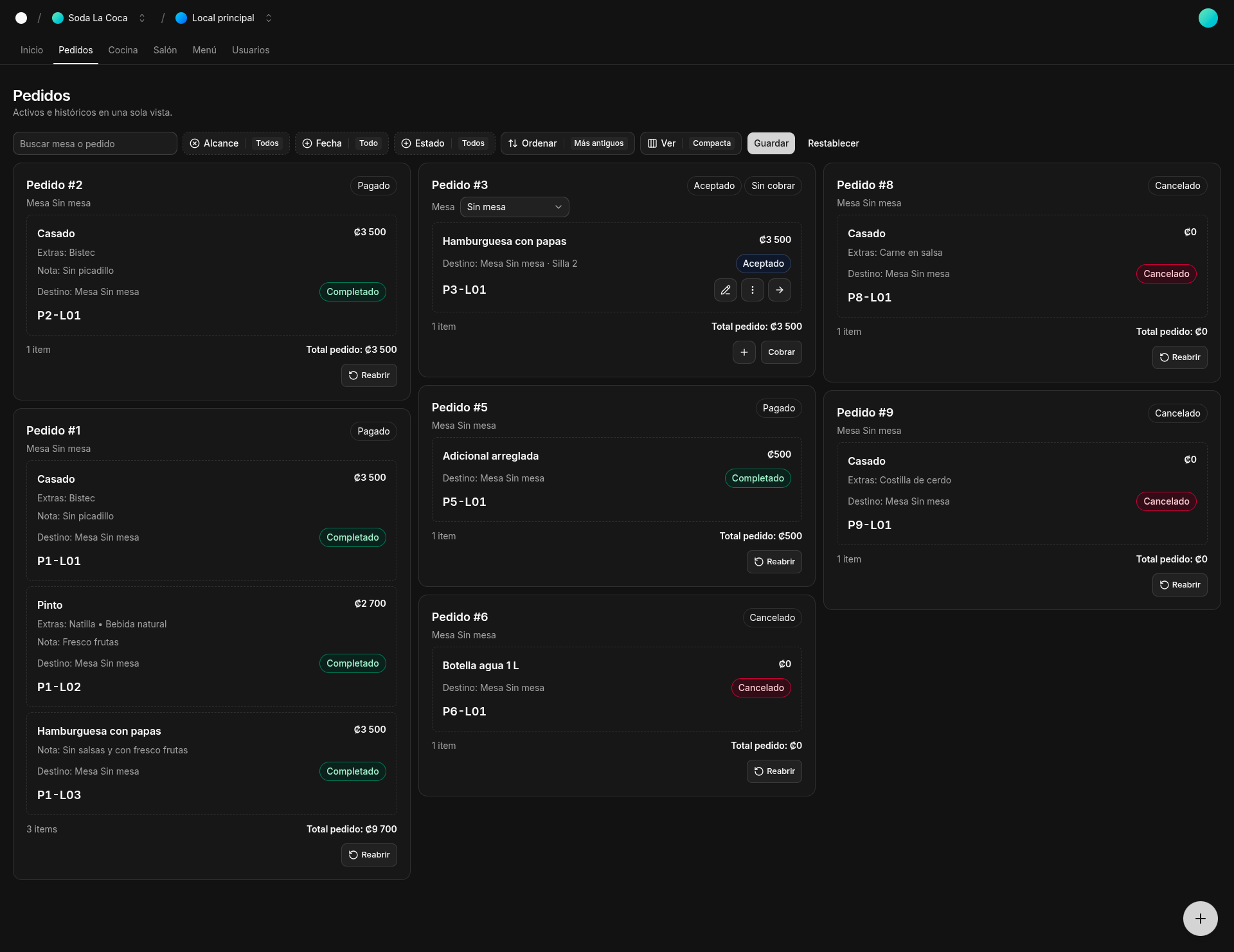This screenshot has height=952, width=1234.
Task: Open the user avatar in the top right
Action: (1208, 18)
